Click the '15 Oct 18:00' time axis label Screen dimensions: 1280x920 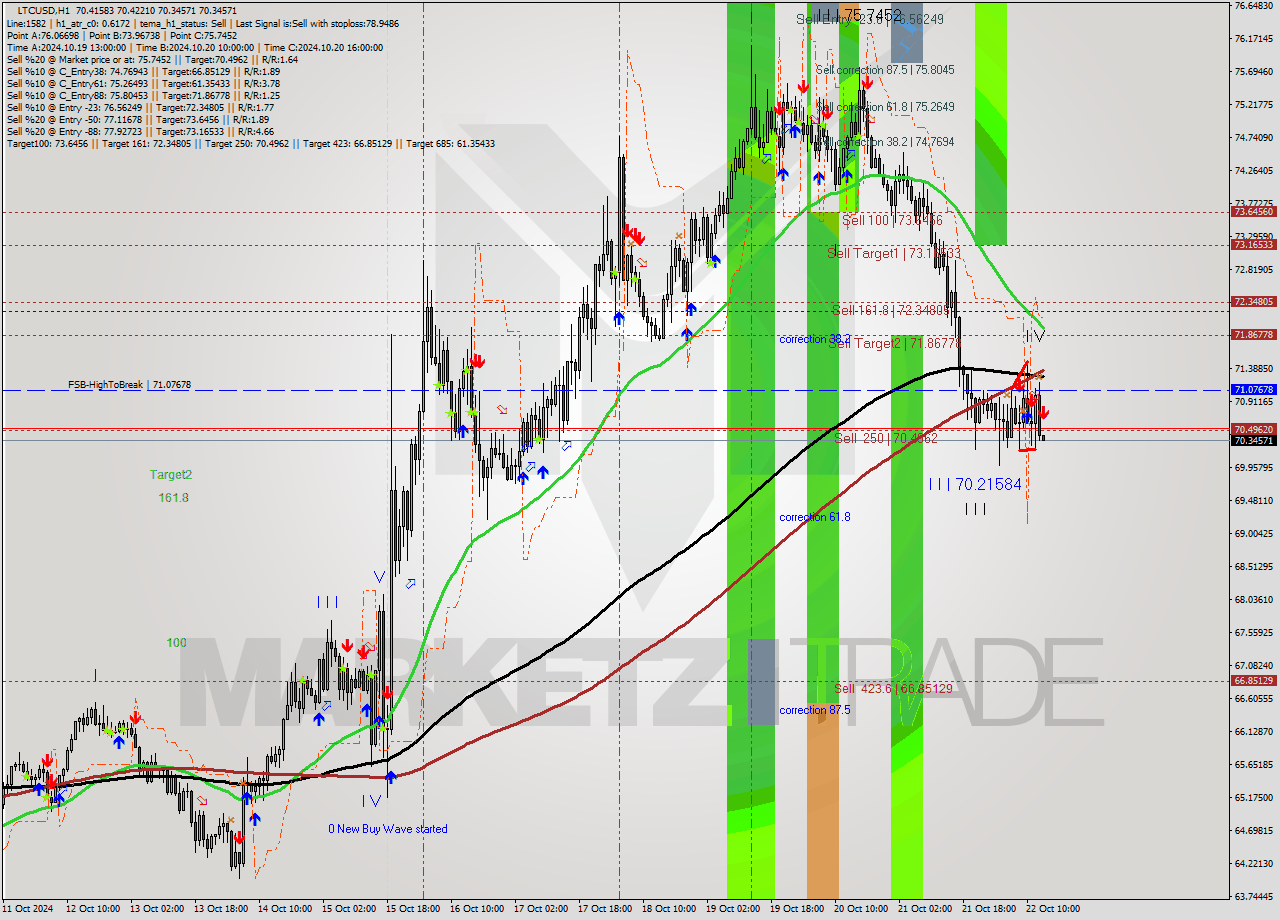click(415, 909)
